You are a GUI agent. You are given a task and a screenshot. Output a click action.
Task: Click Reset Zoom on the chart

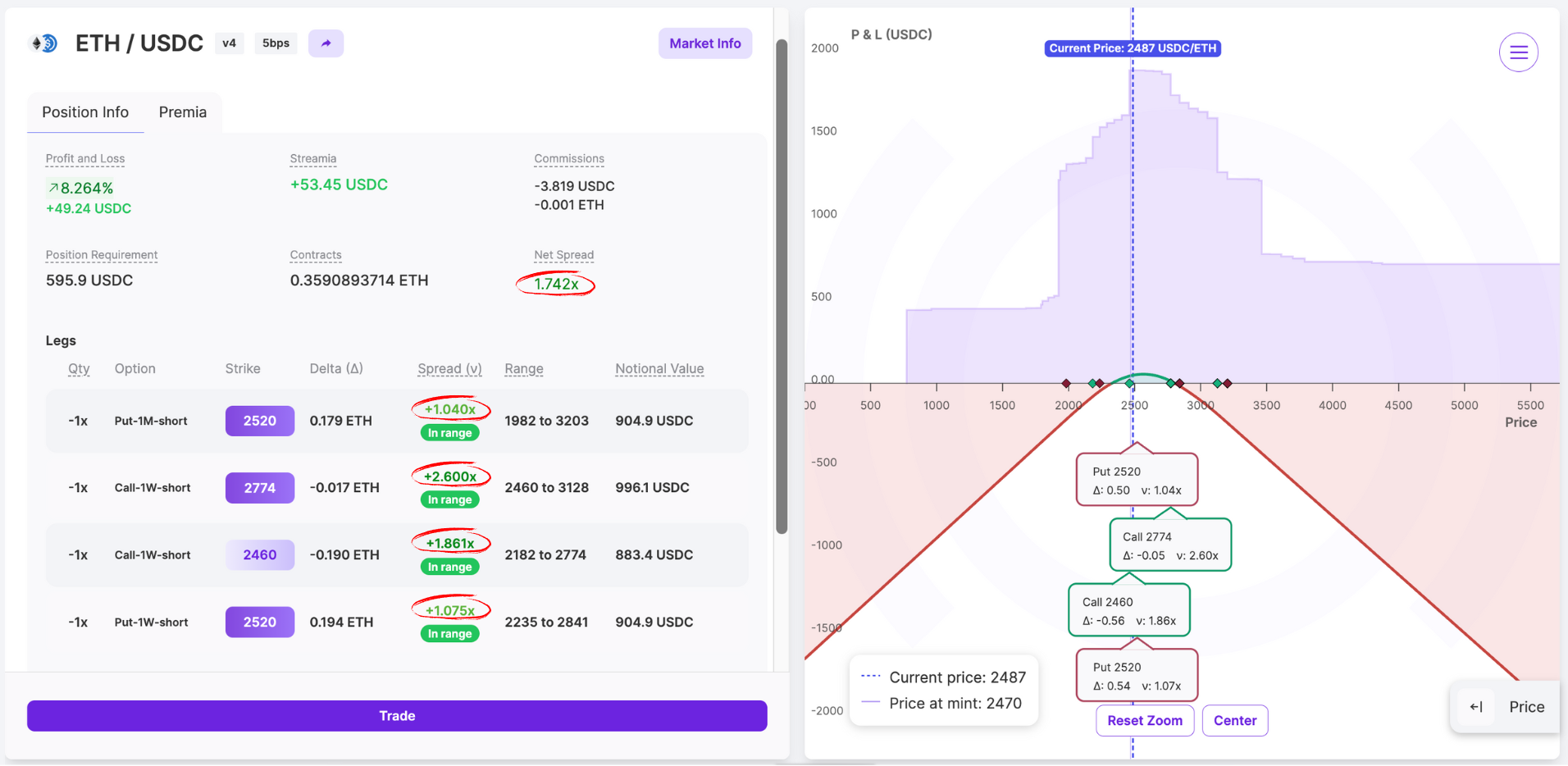(1145, 721)
